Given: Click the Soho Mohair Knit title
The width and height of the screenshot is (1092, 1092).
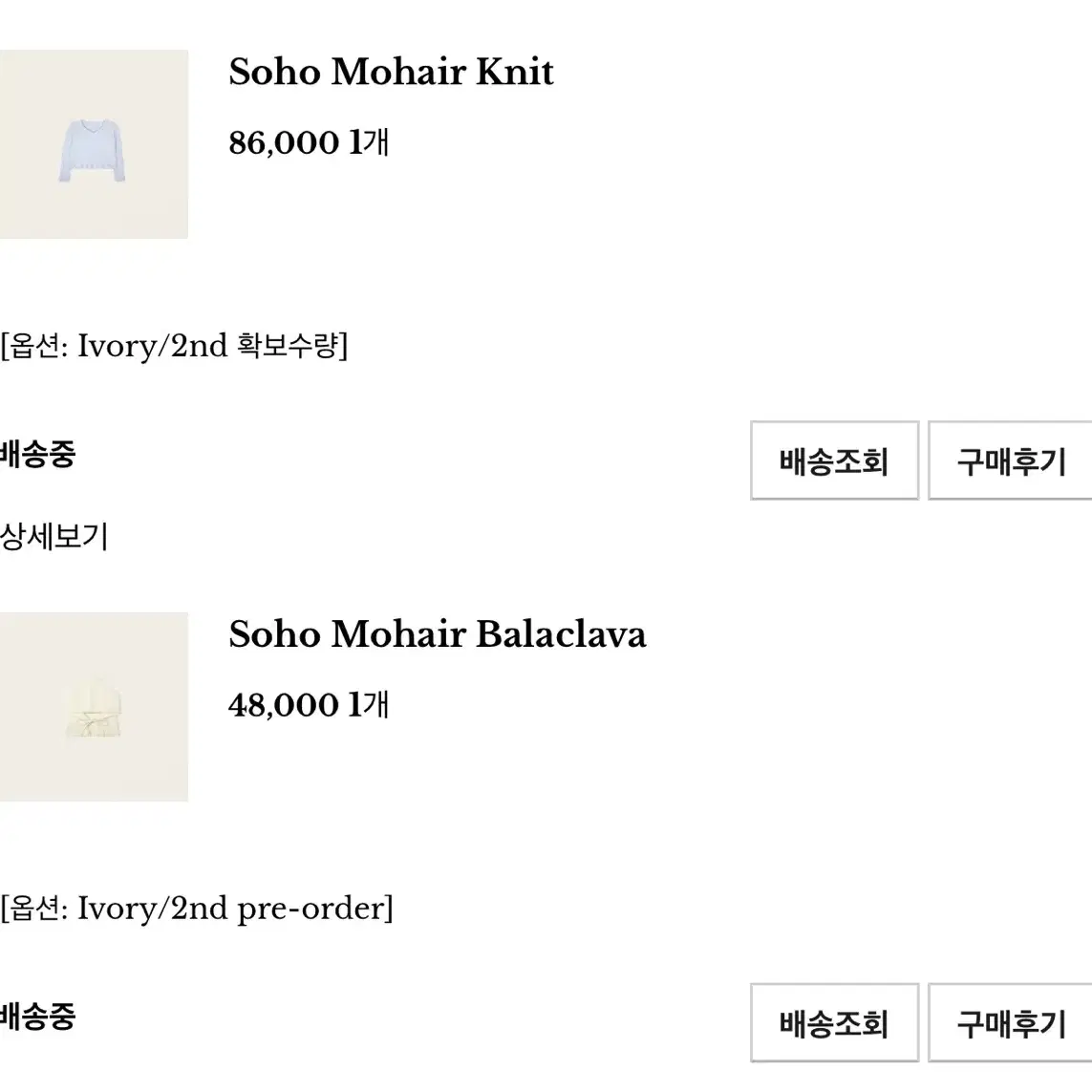Looking at the screenshot, I should (x=392, y=72).
